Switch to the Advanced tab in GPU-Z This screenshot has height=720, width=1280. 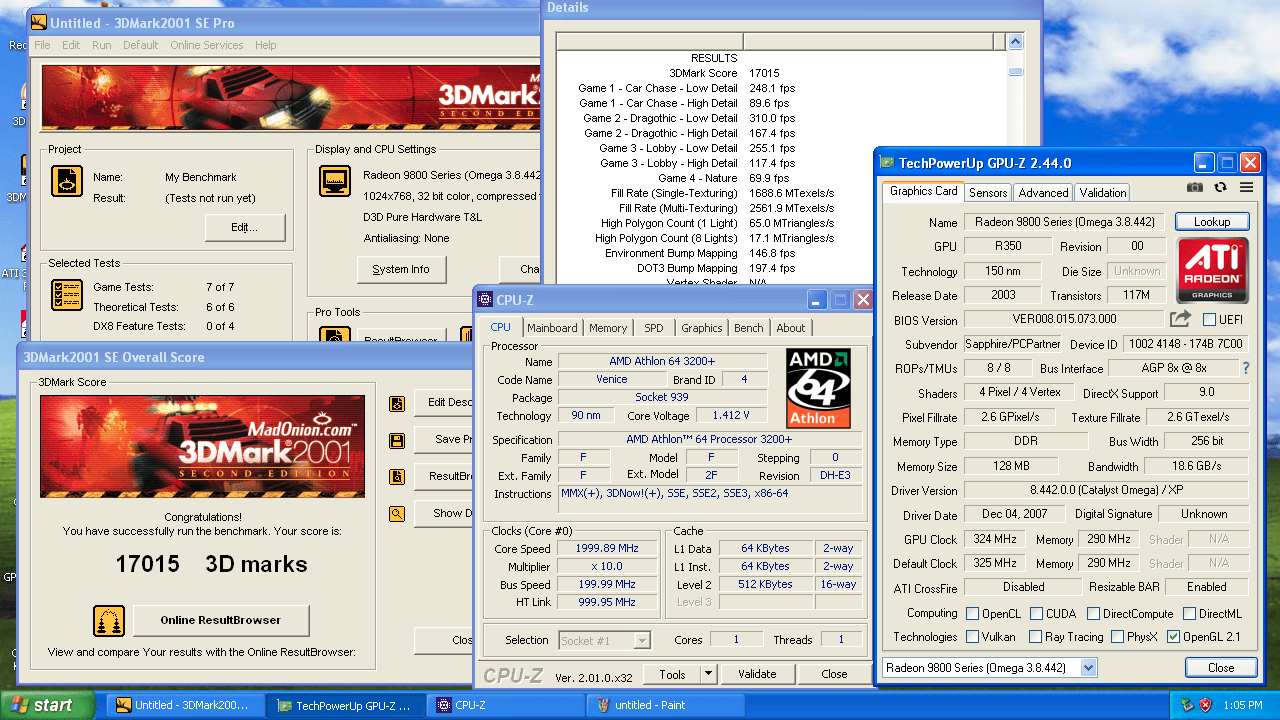pyautogui.click(x=1043, y=192)
